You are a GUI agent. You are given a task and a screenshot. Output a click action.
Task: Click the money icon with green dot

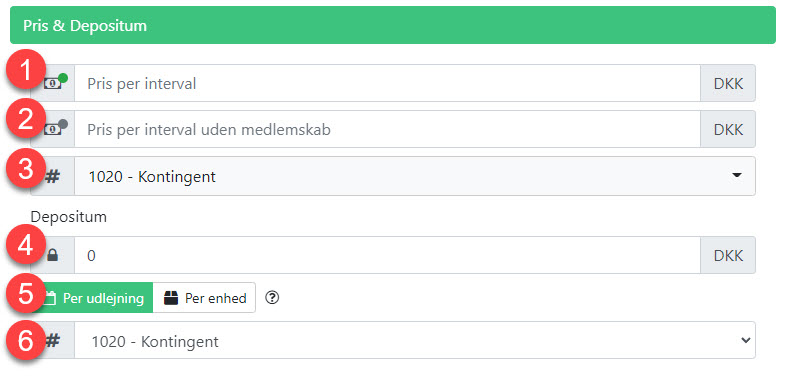click(55, 83)
